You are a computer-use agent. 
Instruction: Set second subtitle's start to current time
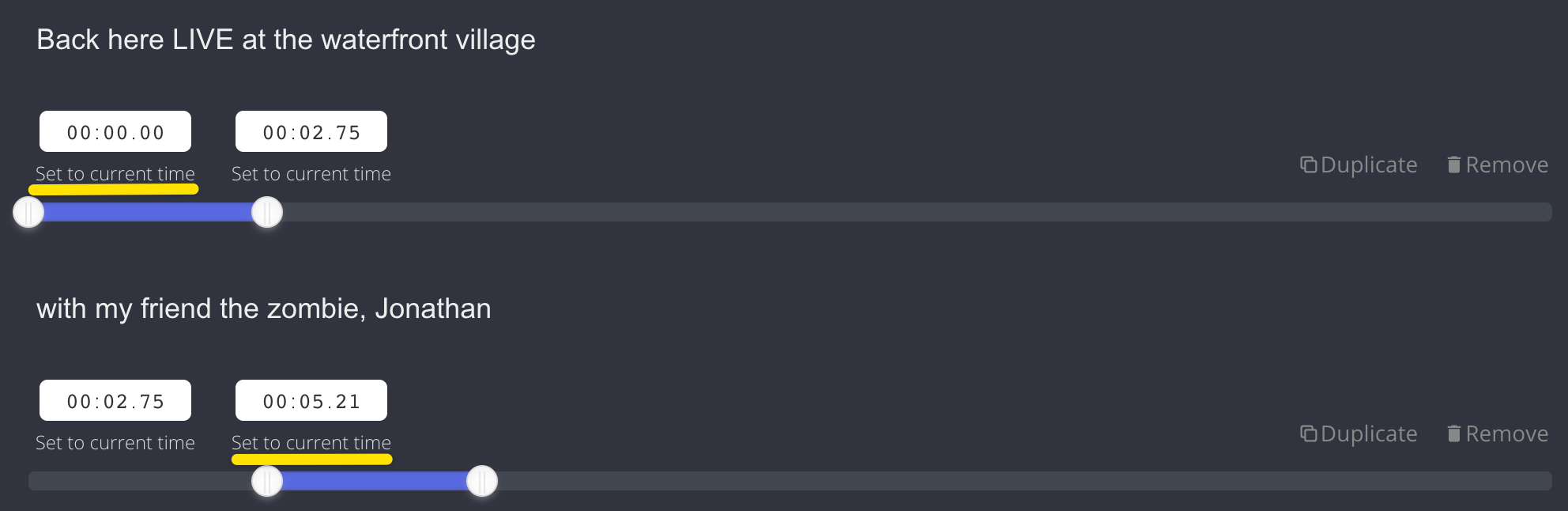pyautogui.click(x=115, y=443)
